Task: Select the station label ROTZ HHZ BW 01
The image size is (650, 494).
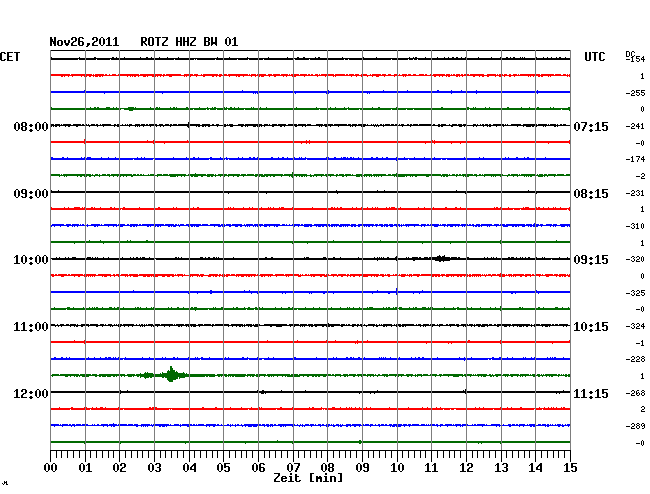Action: 189,42
